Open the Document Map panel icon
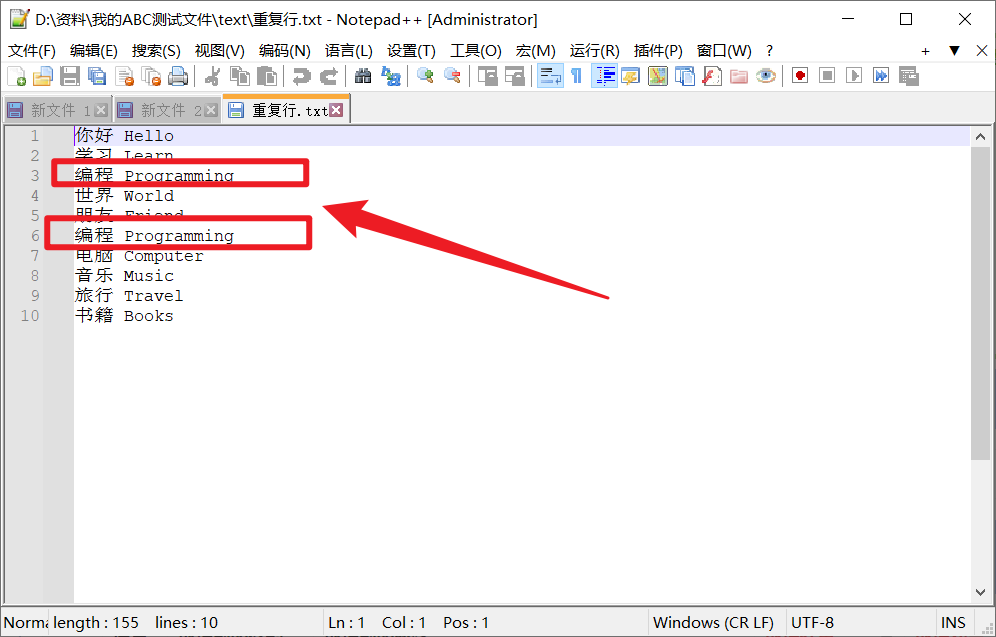996x637 pixels. tap(657, 76)
